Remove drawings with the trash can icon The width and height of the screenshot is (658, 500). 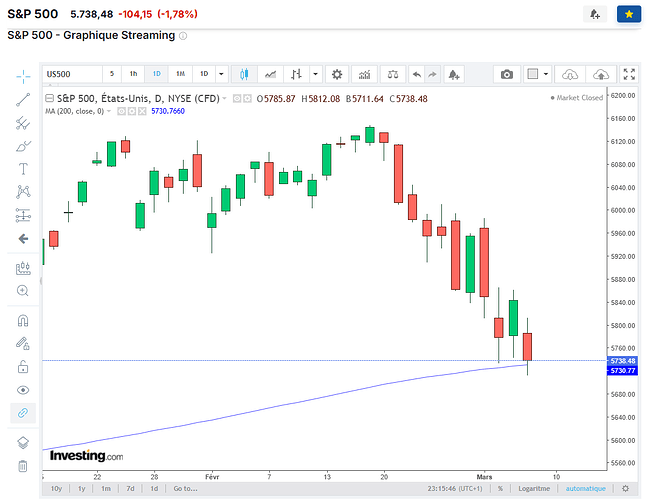pyautogui.click(x=23, y=466)
